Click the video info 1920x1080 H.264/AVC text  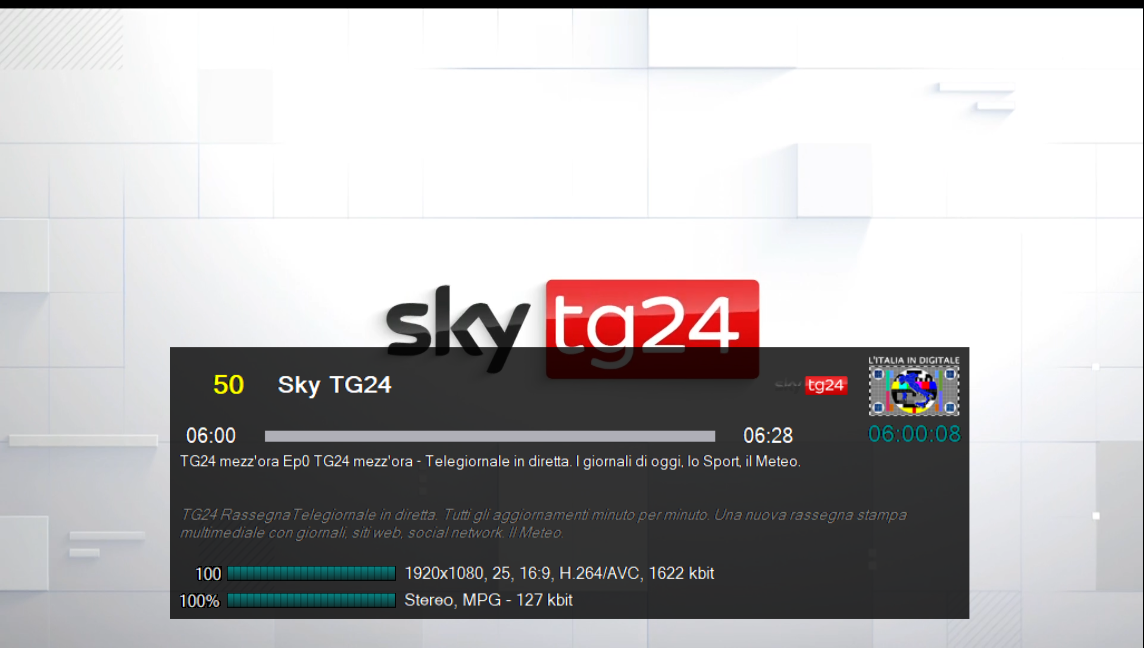(x=559, y=573)
